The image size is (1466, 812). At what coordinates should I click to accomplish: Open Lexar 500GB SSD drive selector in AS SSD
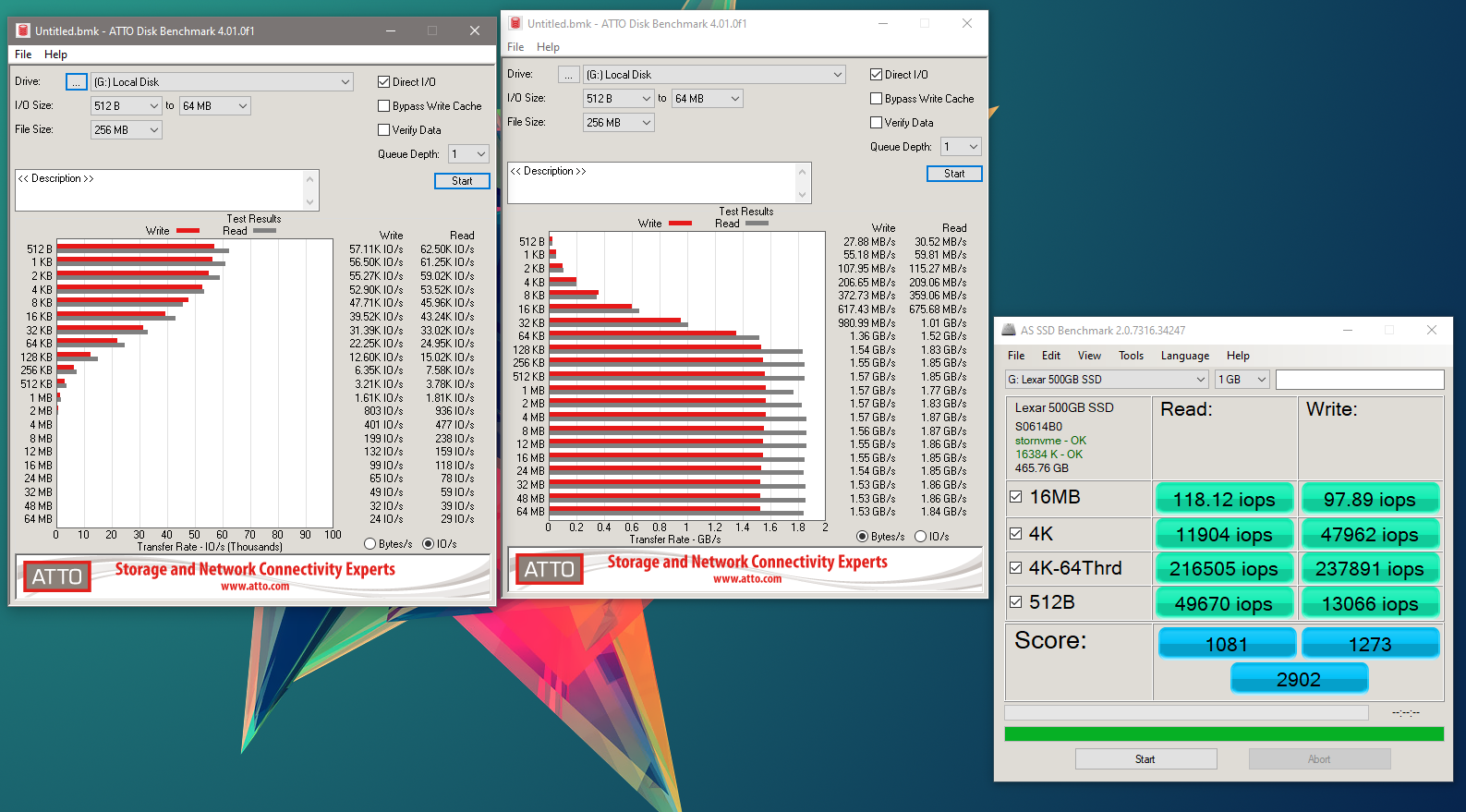tap(1107, 380)
